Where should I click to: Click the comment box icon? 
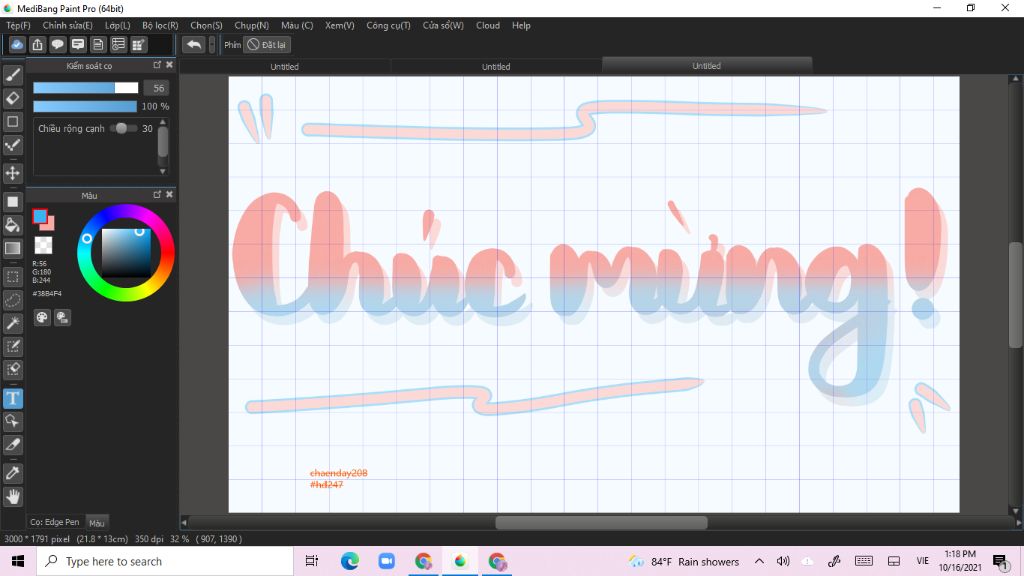pyautogui.click(x=78, y=44)
